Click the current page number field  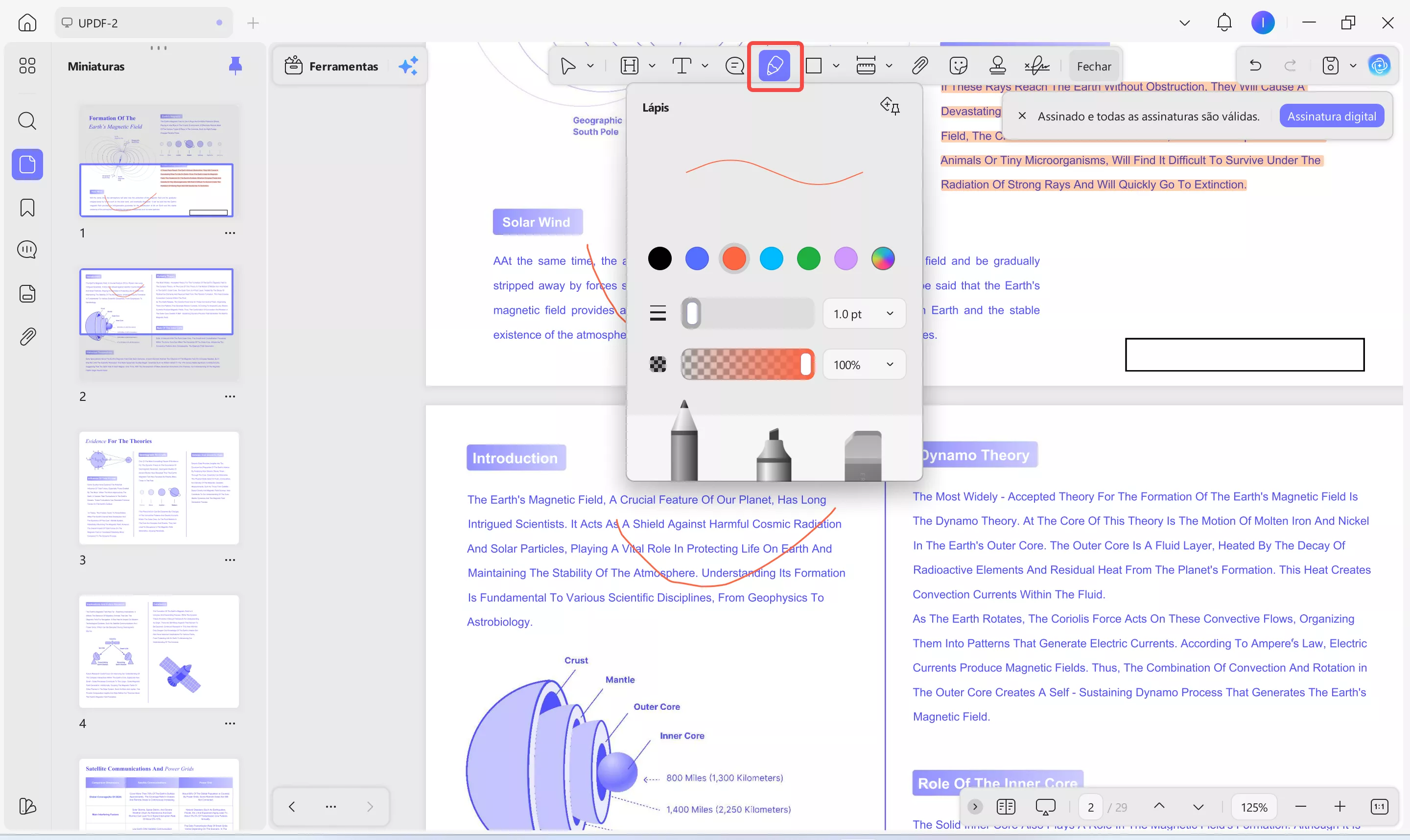point(1090,807)
